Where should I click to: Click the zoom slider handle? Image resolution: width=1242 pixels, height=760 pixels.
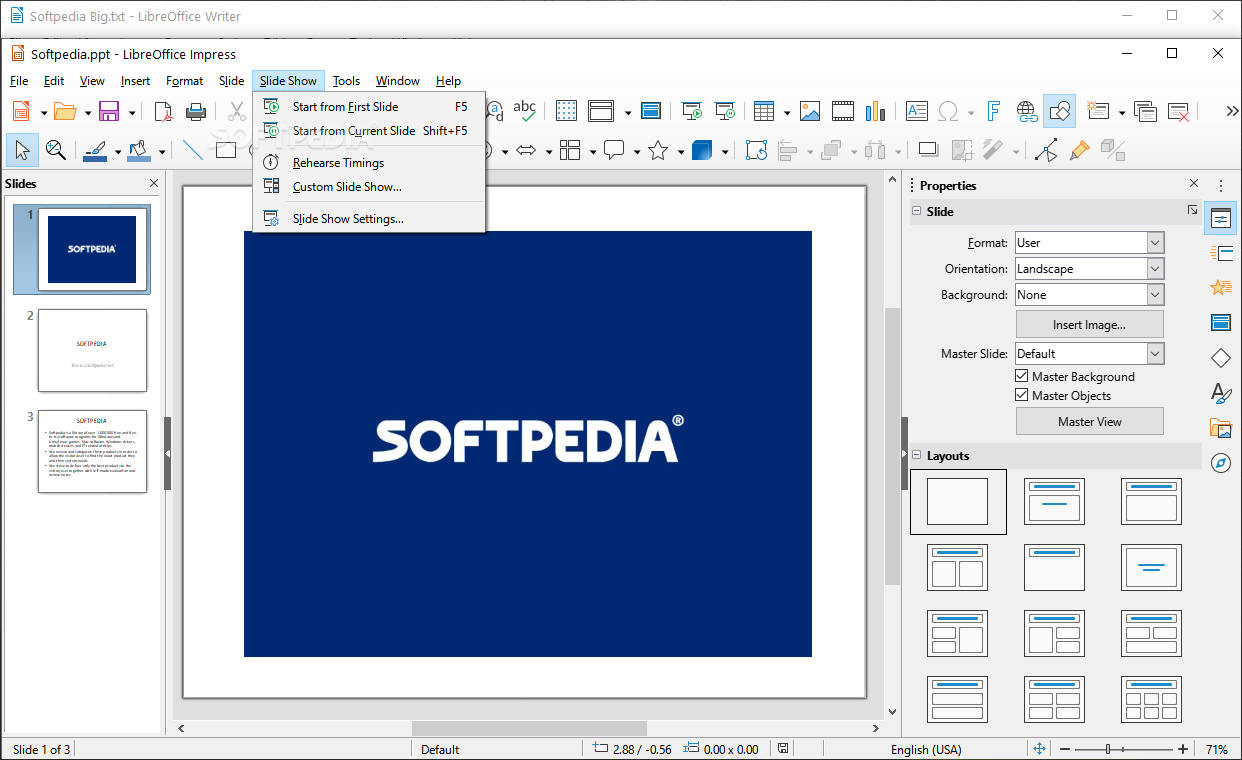[1108, 749]
